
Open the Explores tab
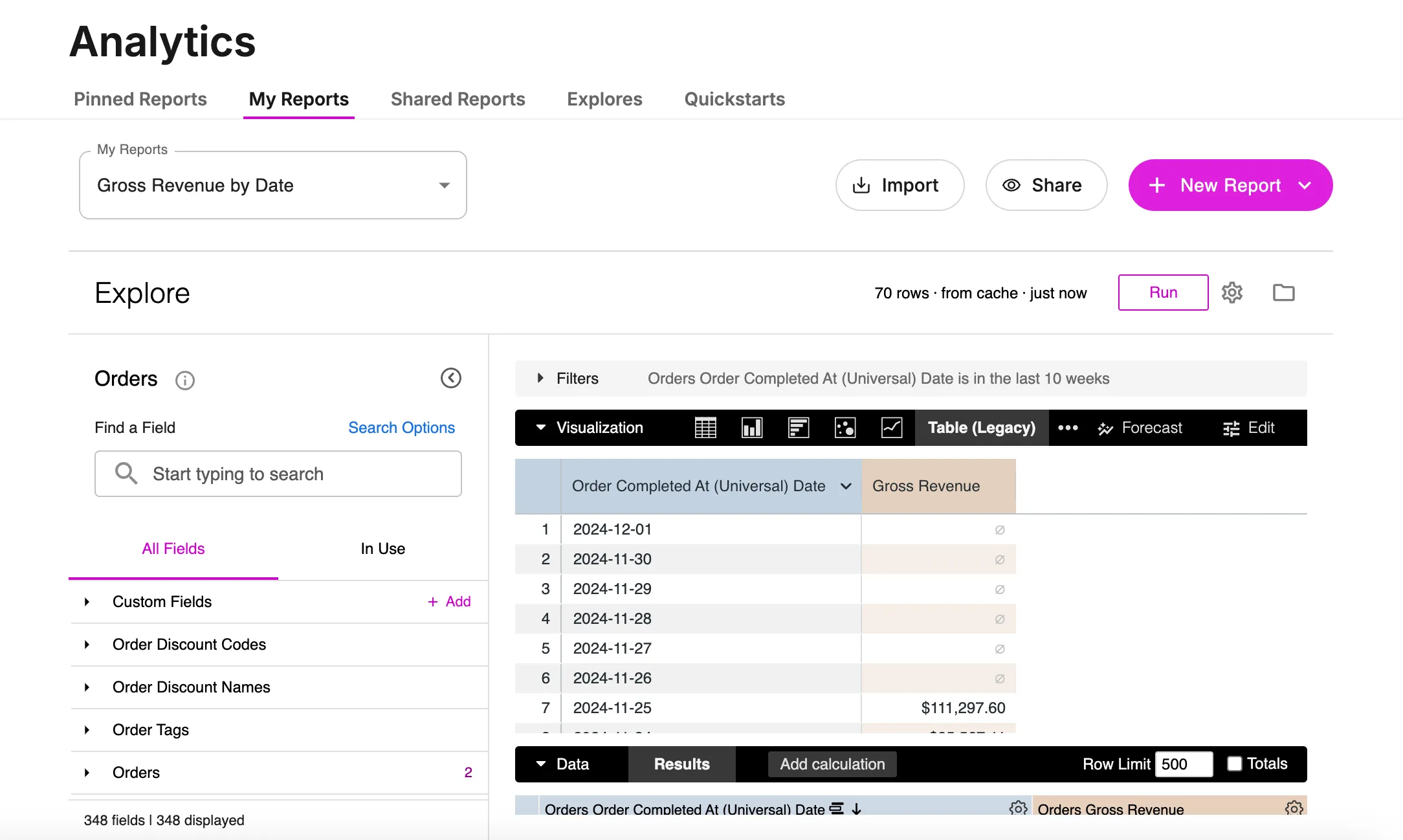604,99
